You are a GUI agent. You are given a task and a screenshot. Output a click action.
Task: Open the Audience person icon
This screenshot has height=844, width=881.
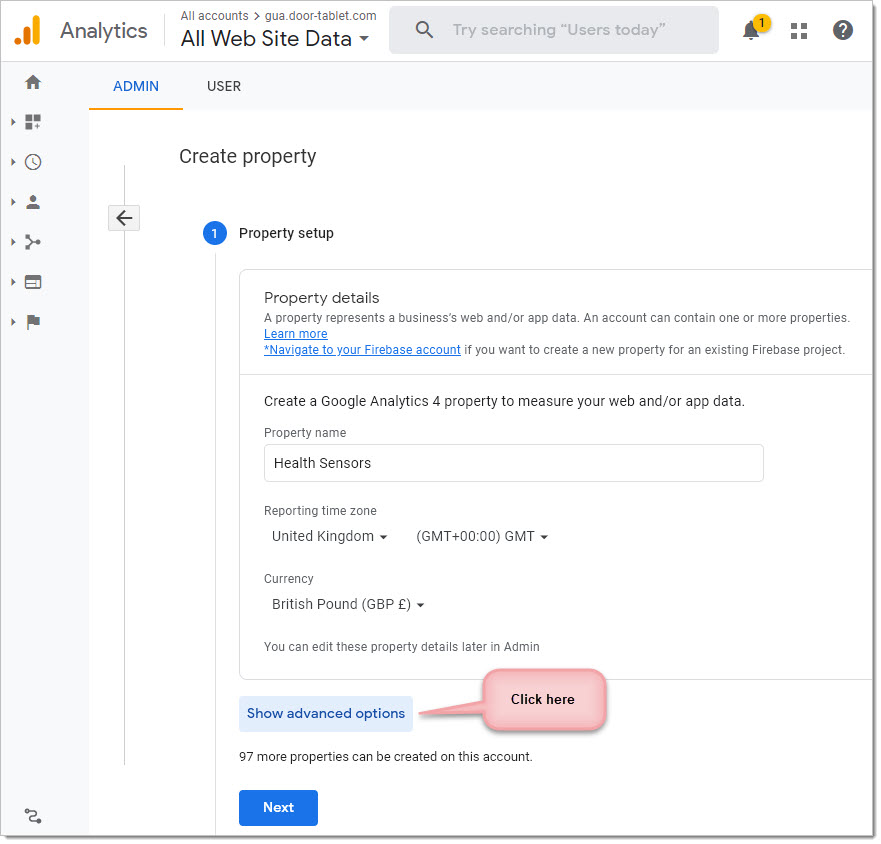point(33,202)
